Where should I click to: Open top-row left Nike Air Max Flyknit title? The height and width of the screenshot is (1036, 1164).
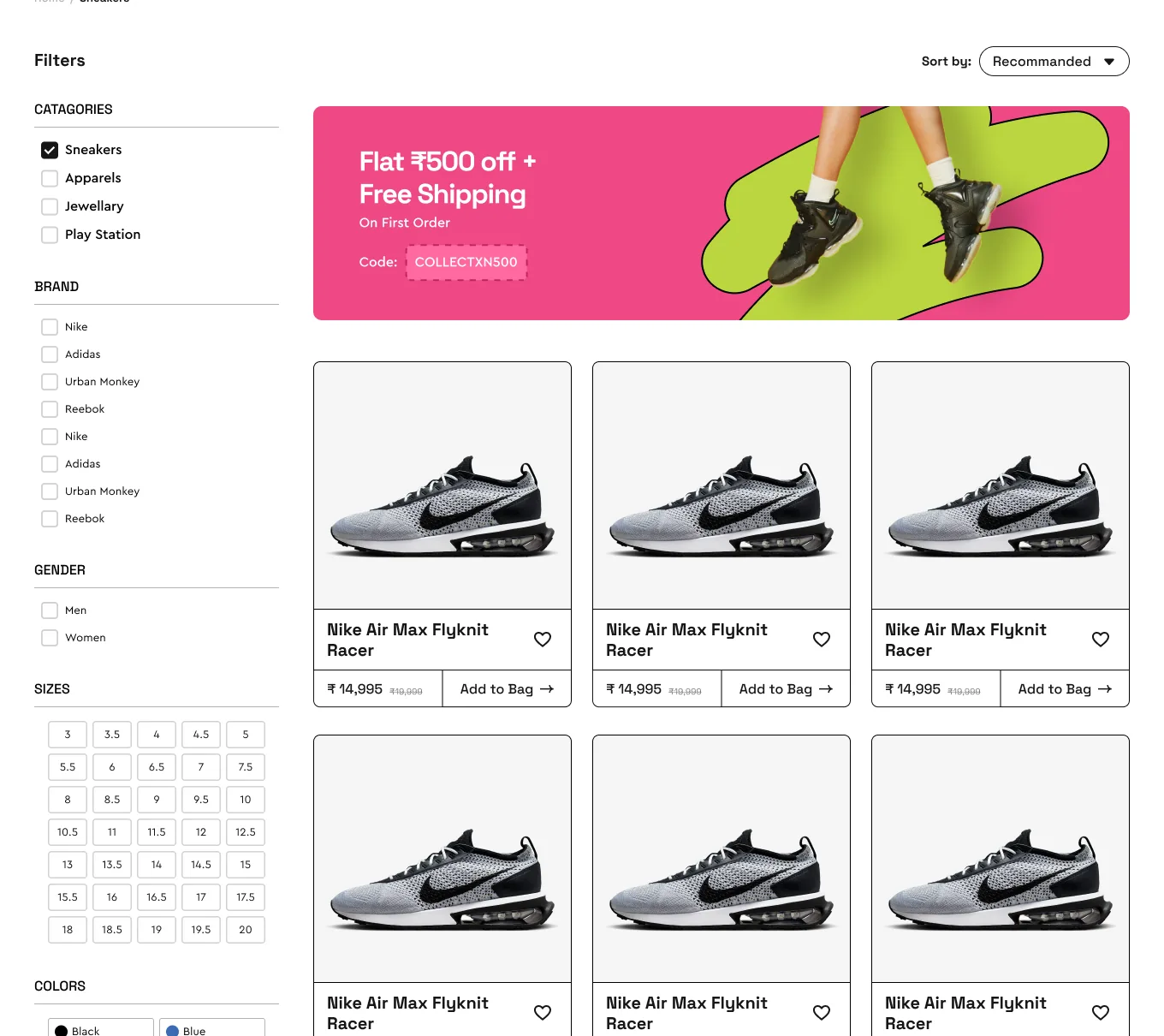point(407,640)
